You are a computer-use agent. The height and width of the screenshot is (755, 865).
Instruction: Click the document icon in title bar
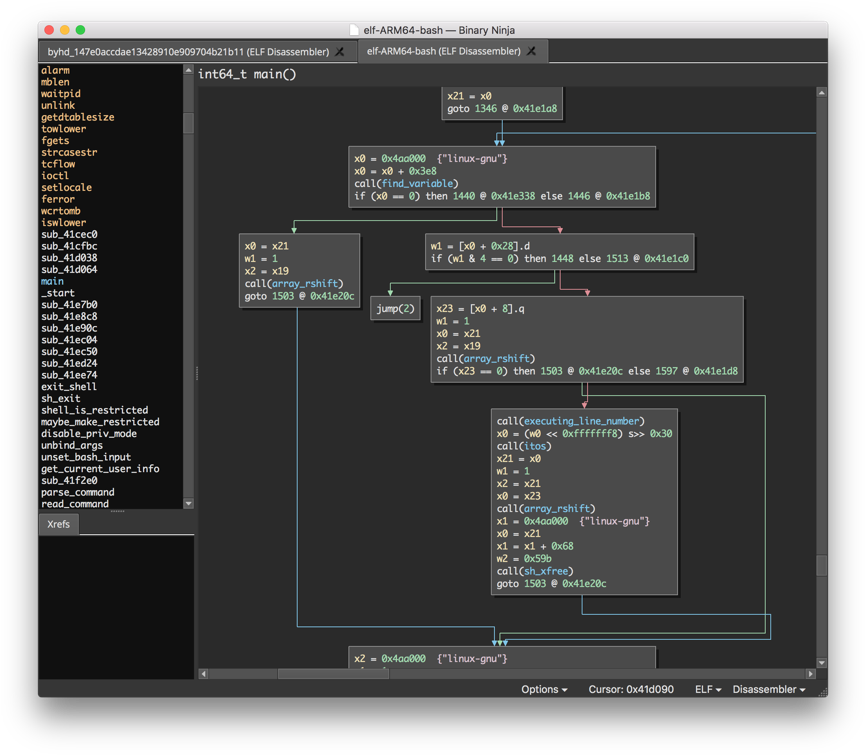tap(354, 30)
